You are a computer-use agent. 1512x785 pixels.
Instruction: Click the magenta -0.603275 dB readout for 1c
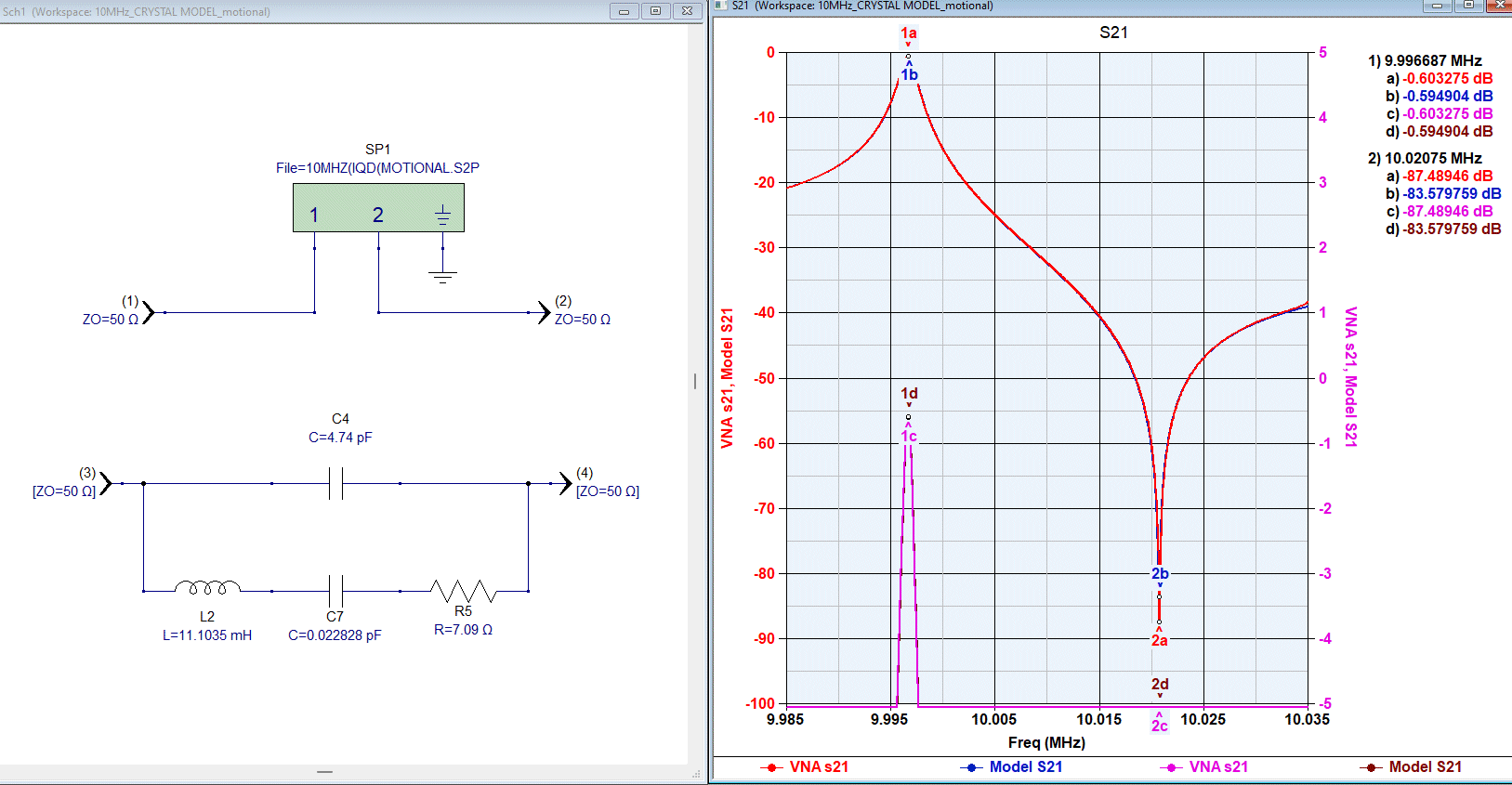coord(1448,114)
